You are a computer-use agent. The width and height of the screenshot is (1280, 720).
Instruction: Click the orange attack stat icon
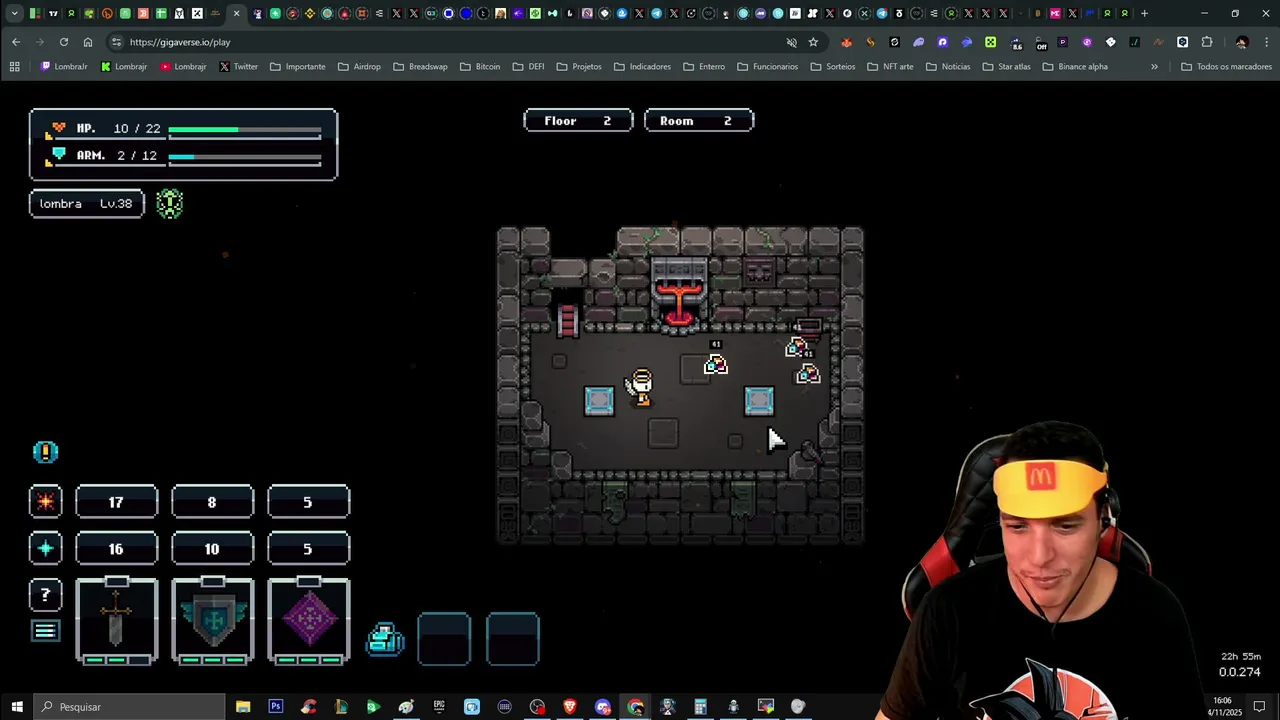tap(45, 501)
